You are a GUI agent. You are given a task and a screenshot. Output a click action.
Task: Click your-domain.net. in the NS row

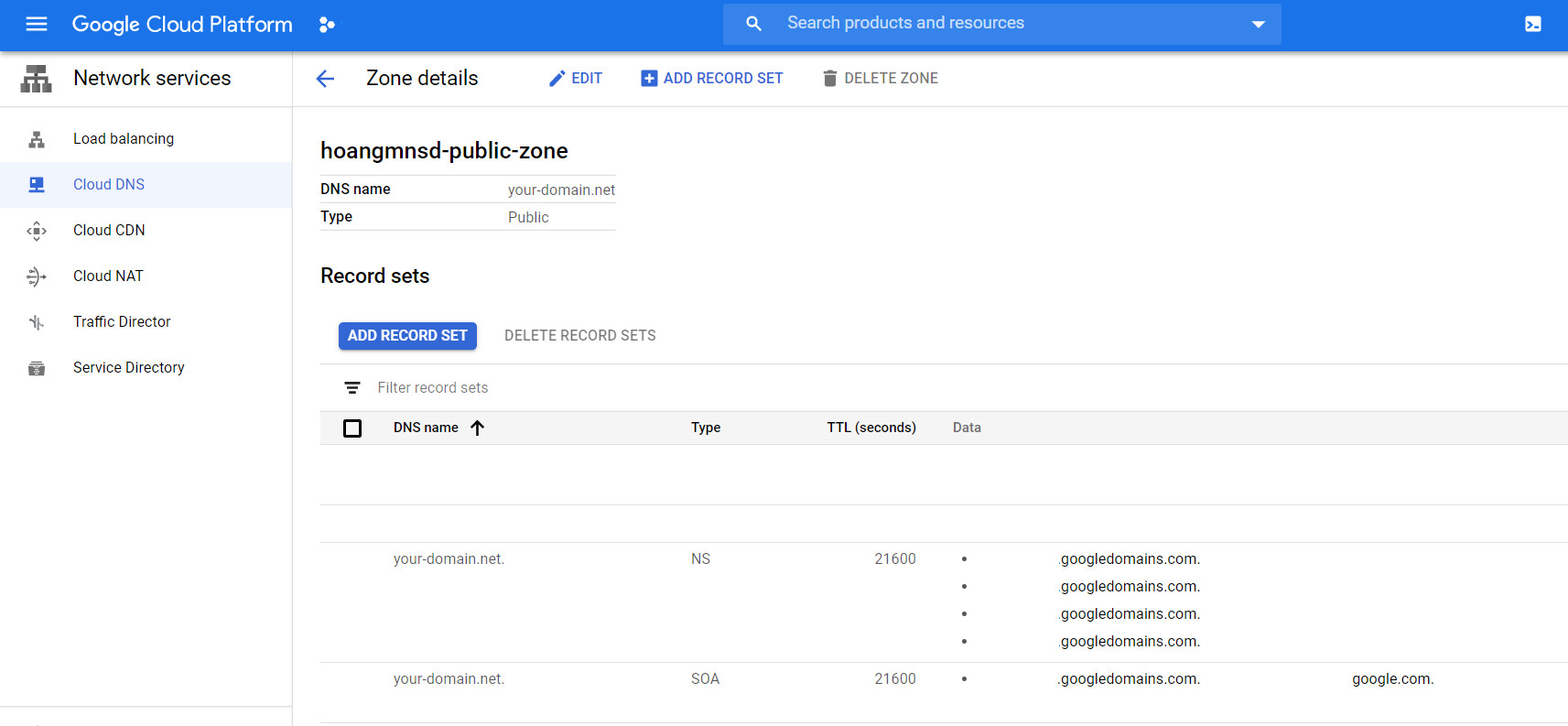tap(449, 559)
